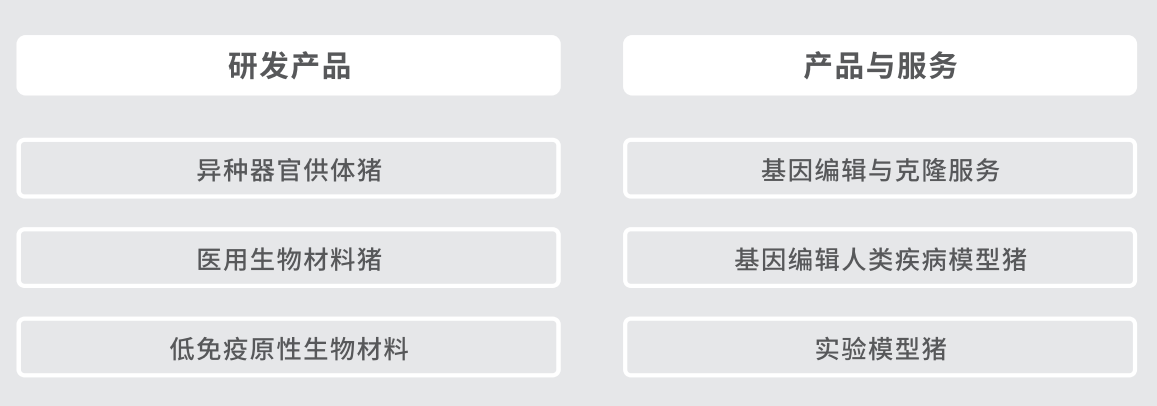View details for xenotransplant donor pig 异种器官供体猪
This screenshot has width=1157, height=406.
[289, 168]
